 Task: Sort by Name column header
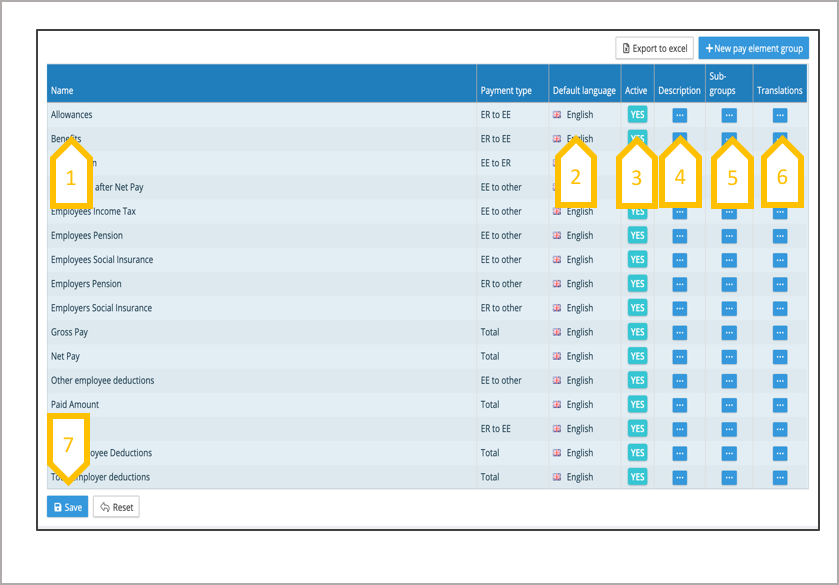pos(62,91)
